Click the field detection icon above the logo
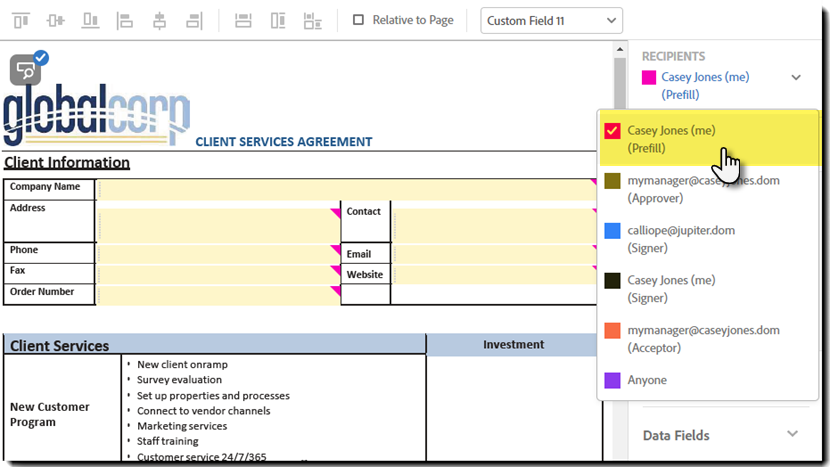The height and width of the screenshot is (467, 830). [26, 70]
